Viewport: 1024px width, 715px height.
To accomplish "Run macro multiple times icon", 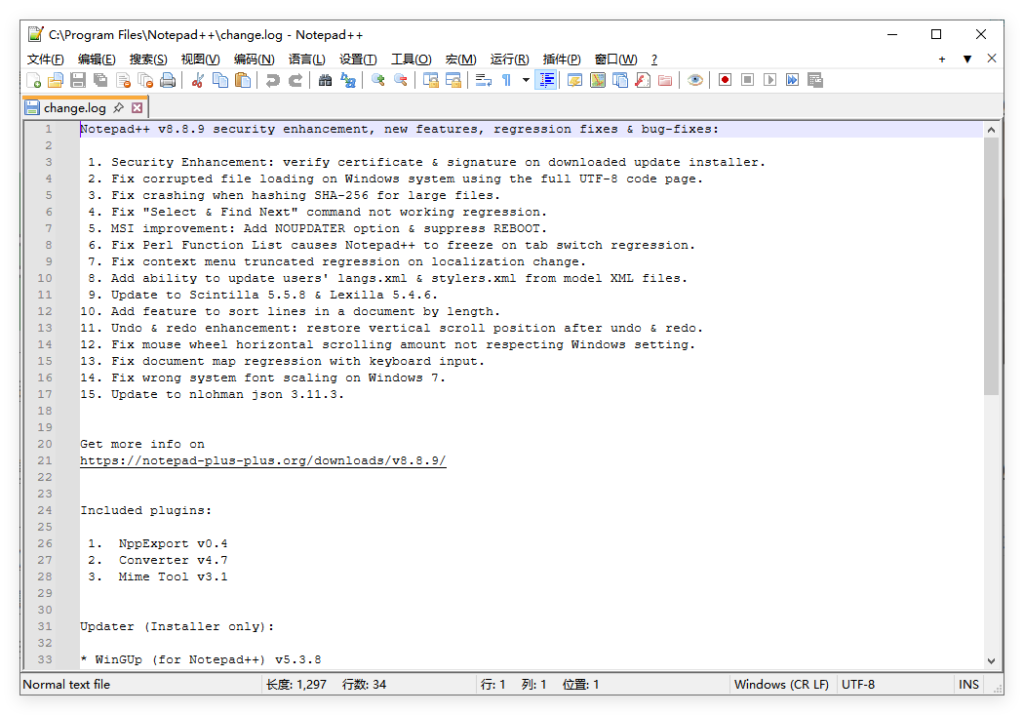I will coord(792,80).
